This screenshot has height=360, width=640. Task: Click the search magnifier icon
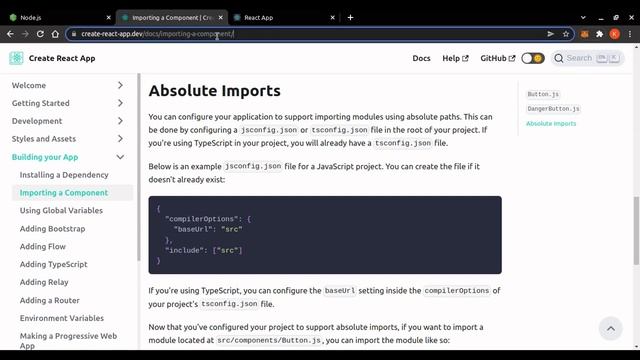tap(559, 58)
